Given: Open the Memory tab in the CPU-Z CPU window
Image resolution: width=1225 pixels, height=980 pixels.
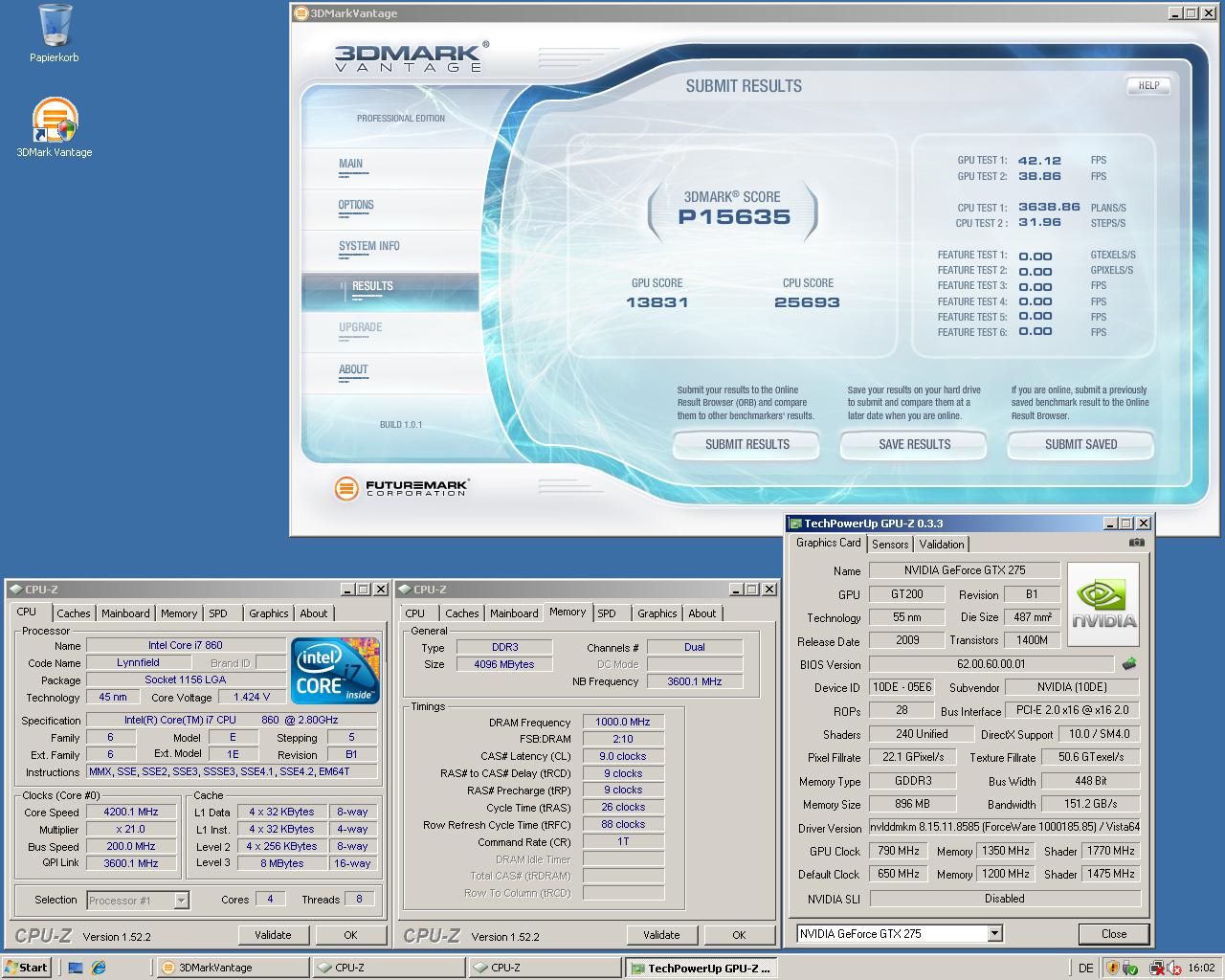Looking at the screenshot, I should tap(179, 613).
